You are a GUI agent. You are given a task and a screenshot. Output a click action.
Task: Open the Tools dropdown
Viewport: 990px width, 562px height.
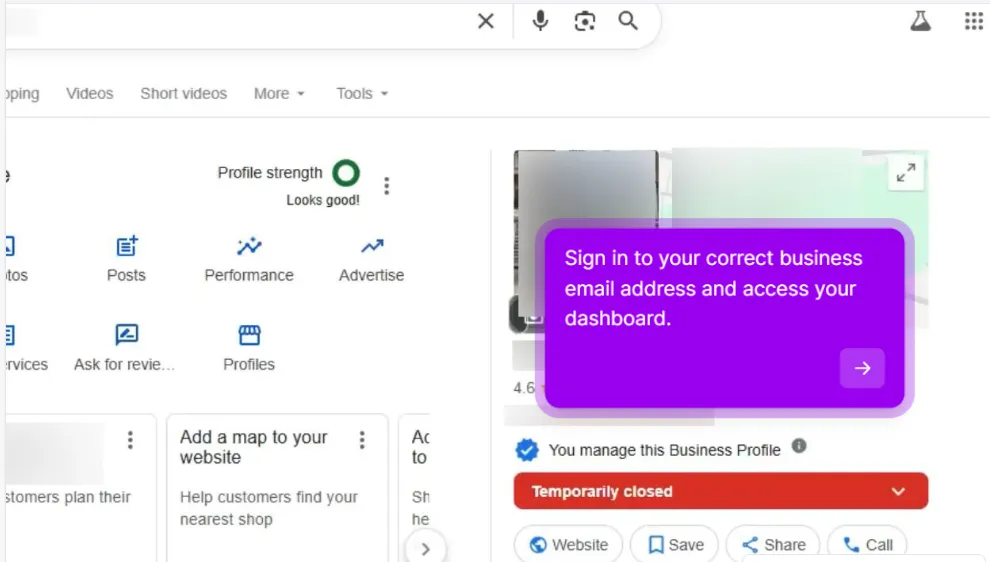(362, 93)
